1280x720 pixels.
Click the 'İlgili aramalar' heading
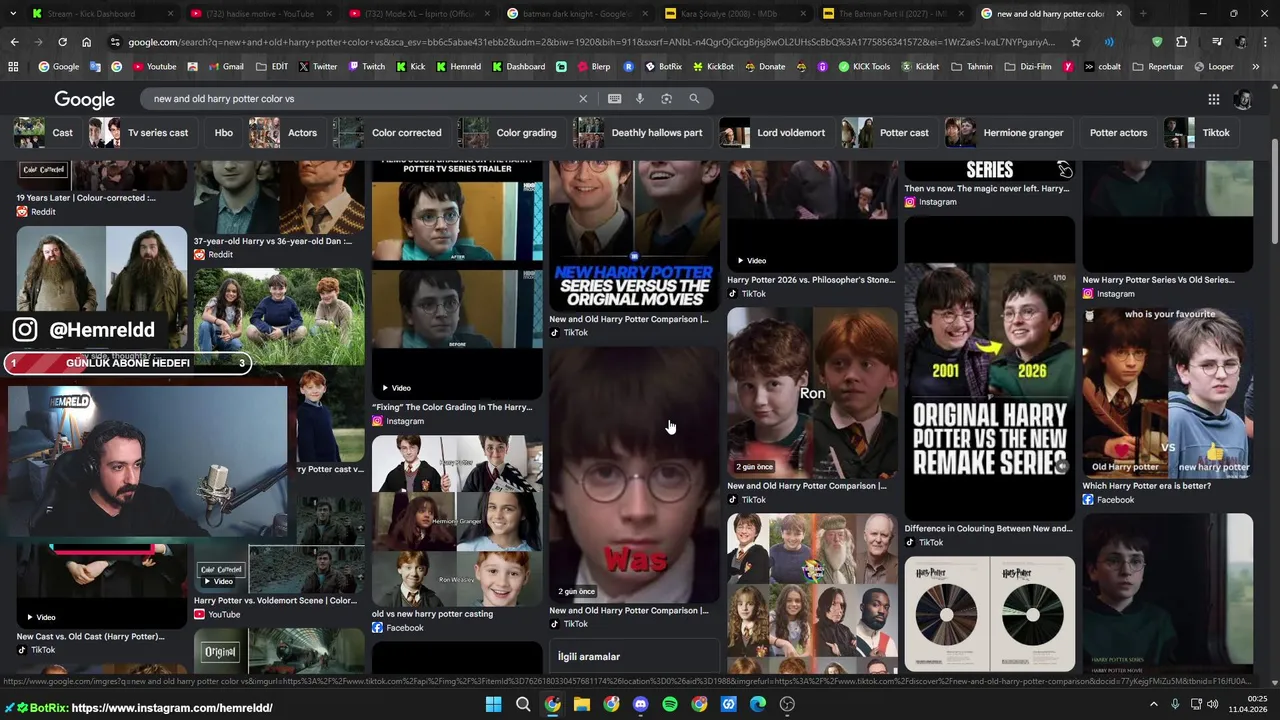coord(589,657)
